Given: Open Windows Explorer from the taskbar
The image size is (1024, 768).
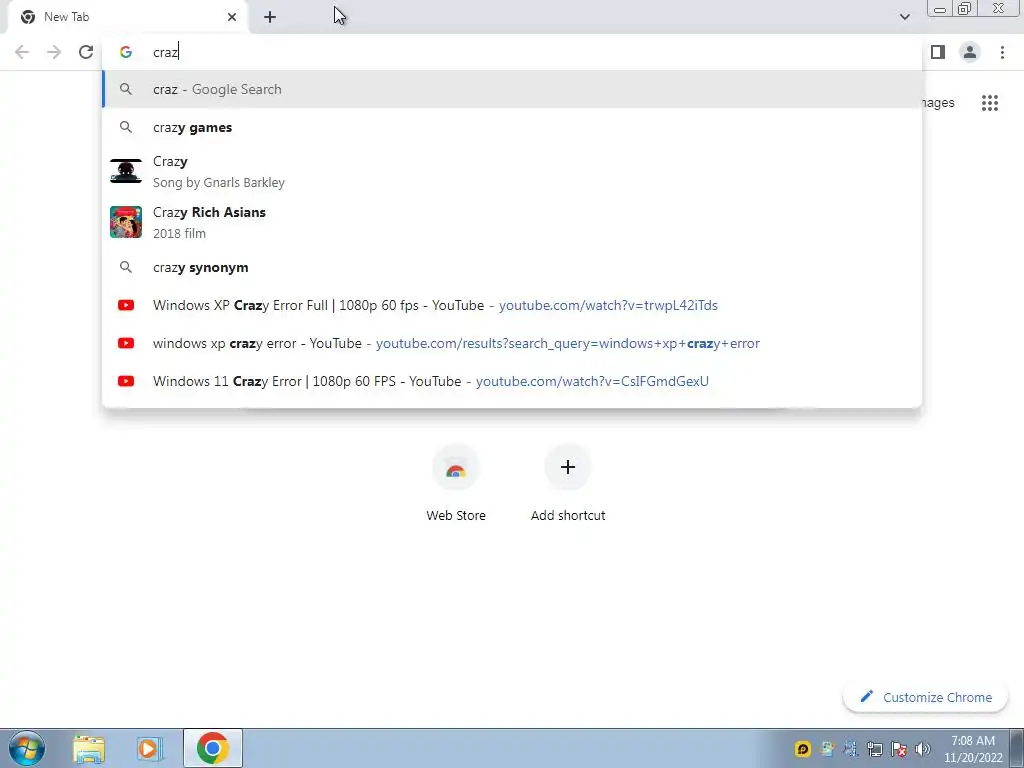Looking at the screenshot, I should click(89, 748).
